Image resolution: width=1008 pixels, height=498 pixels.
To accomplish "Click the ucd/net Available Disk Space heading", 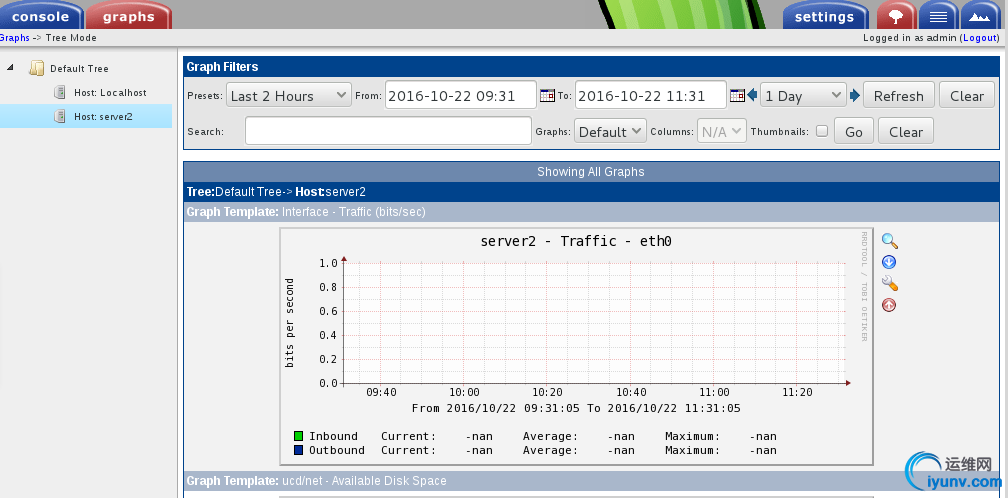I will [x=316, y=481].
